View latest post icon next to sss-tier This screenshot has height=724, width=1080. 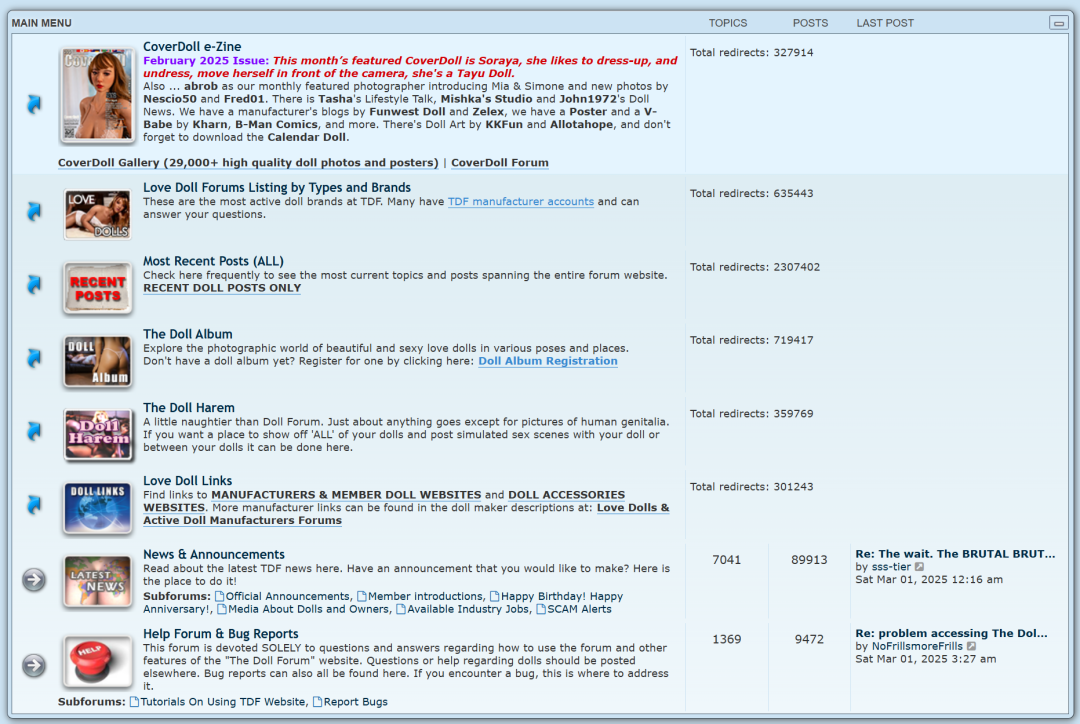pos(920,567)
